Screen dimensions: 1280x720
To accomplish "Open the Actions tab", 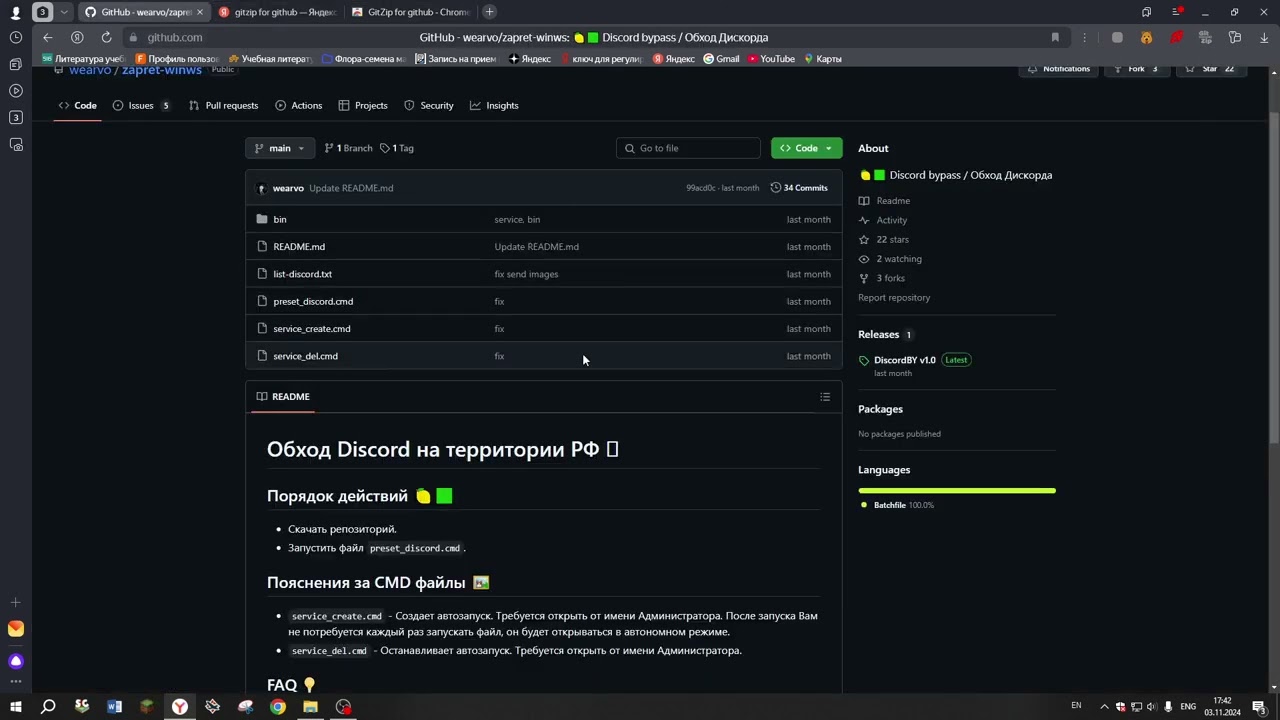I will (298, 105).
